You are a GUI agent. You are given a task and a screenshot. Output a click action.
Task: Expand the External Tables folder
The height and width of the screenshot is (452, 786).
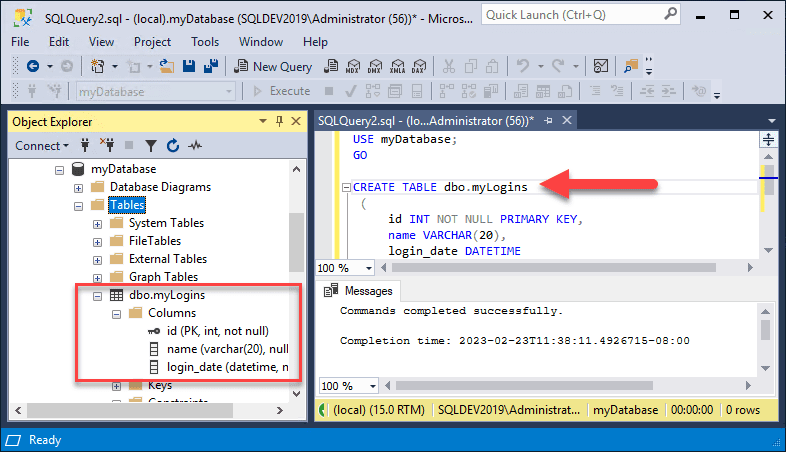pyautogui.click(x=97, y=260)
